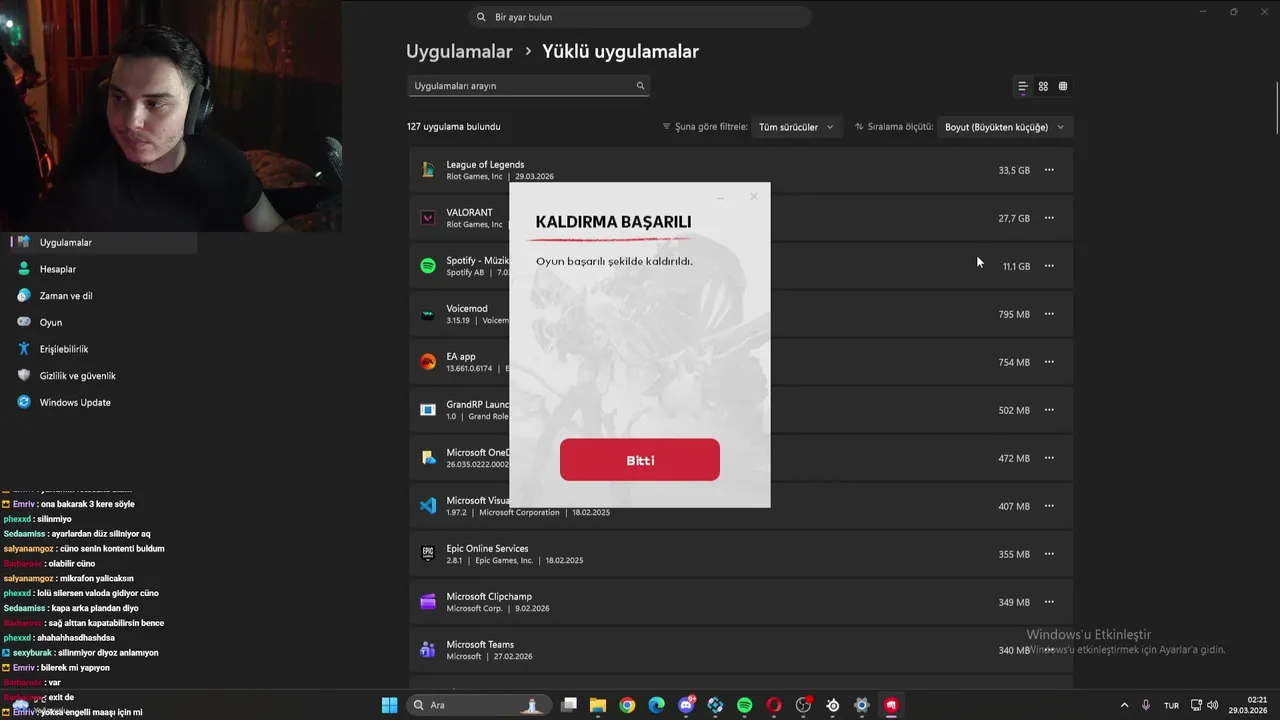Open File Explorer from taskbar
1280x720 pixels.
tap(598, 705)
